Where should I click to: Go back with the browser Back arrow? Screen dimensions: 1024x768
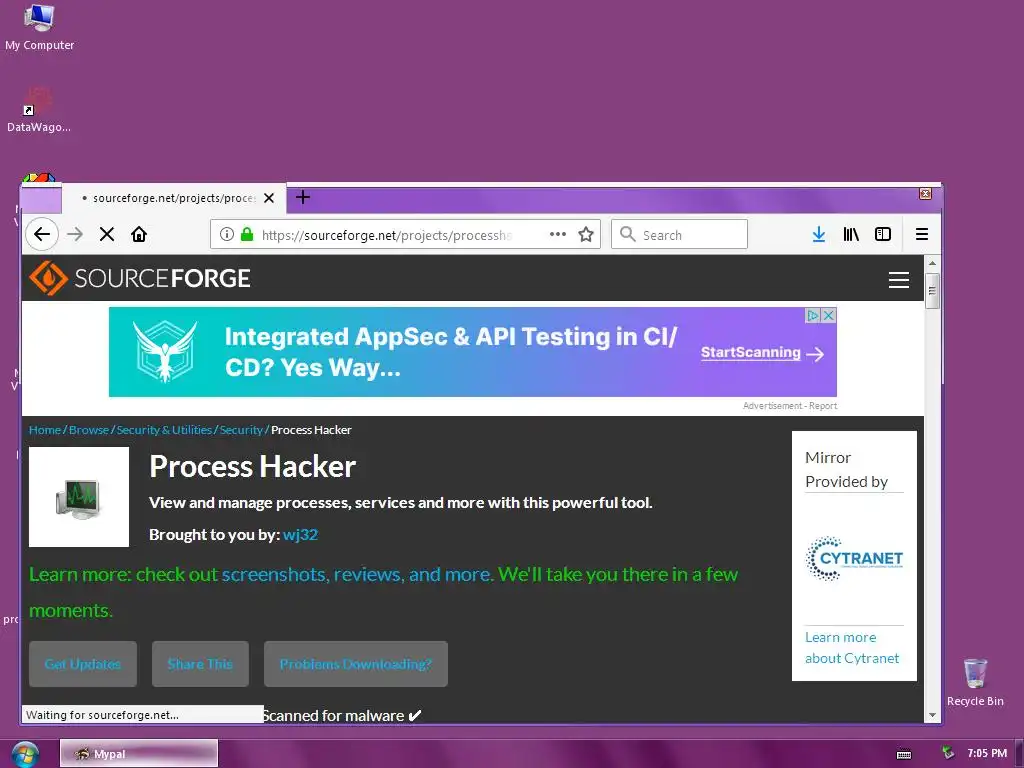tap(42, 234)
